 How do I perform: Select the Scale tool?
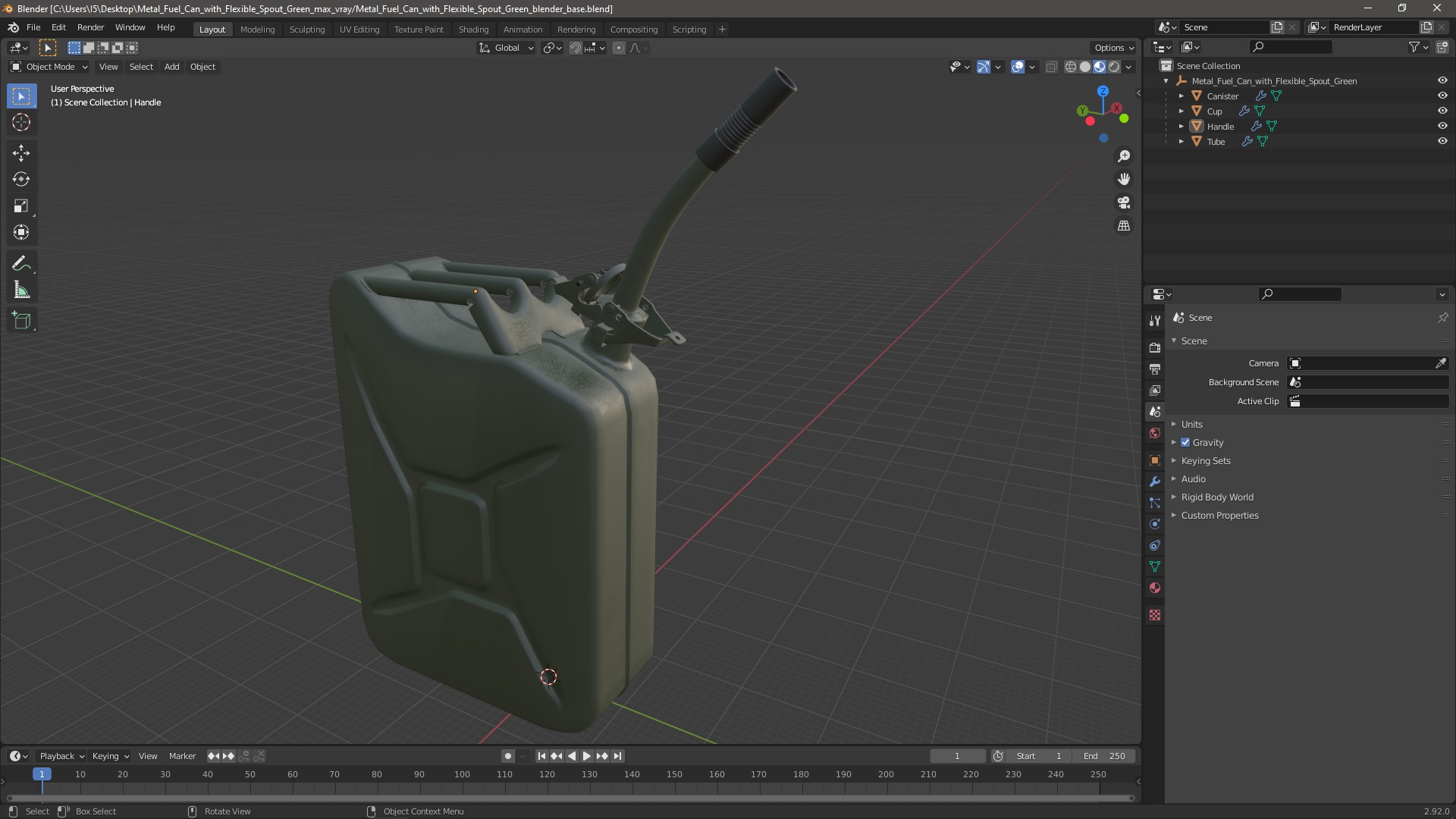tap(21, 206)
